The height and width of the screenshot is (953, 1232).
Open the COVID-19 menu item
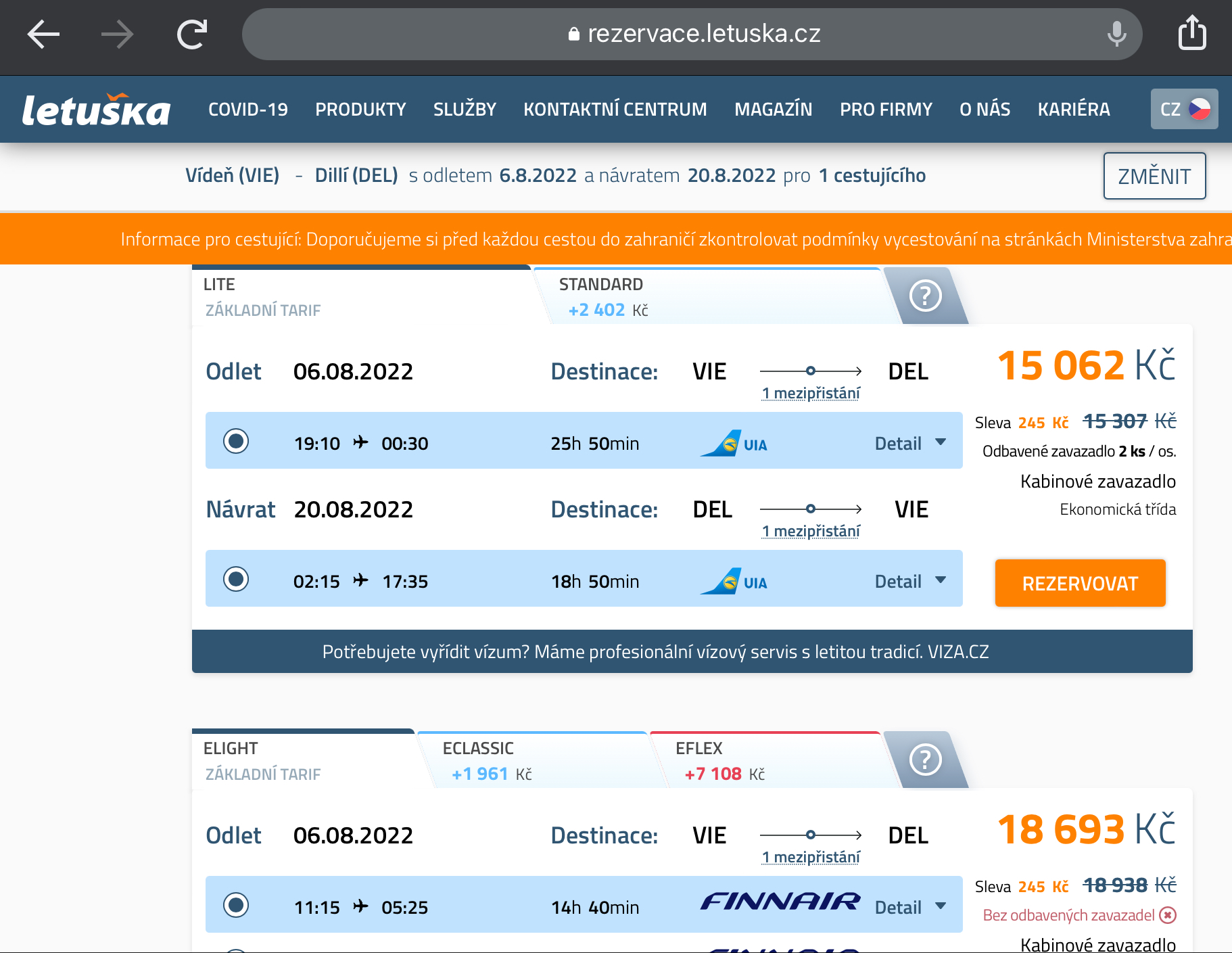[248, 109]
